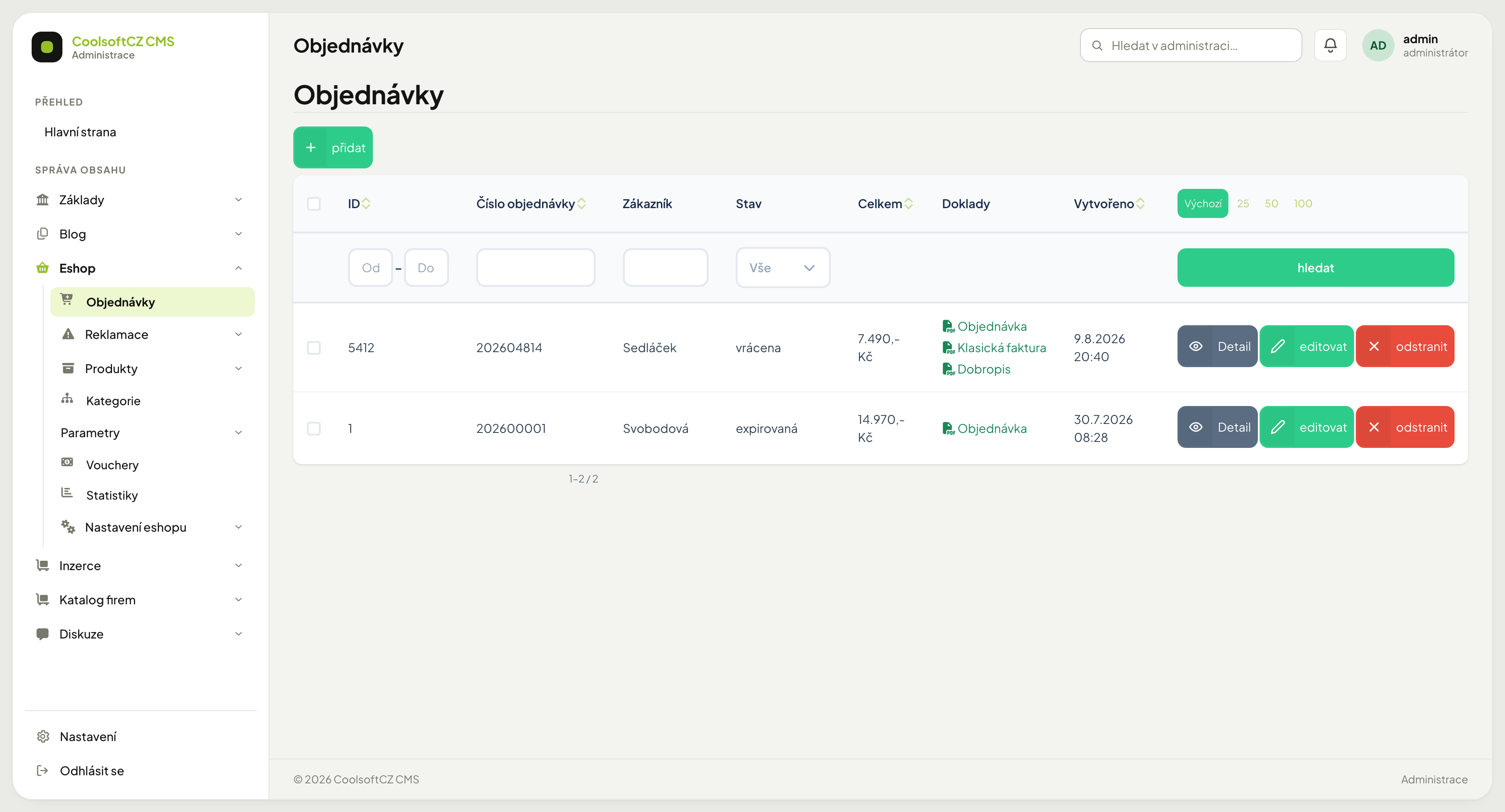Toggle the select-all checkbox in the table header
The height and width of the screenshot is (812, 1505).
pyautogui.click(x=314, y=203)
